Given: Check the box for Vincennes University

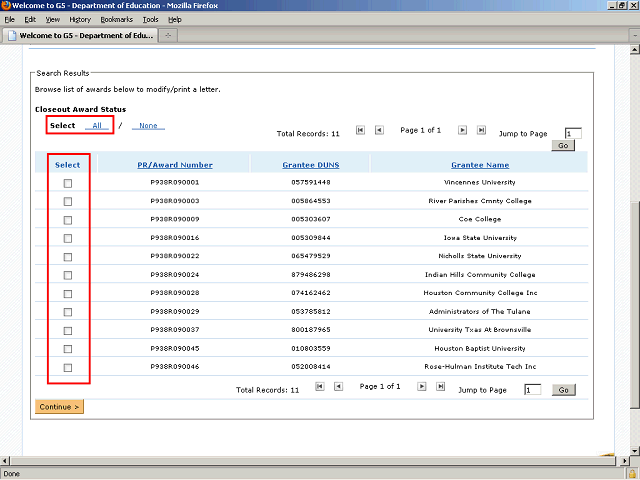Looking at the screenshot, I should [68, 183].
